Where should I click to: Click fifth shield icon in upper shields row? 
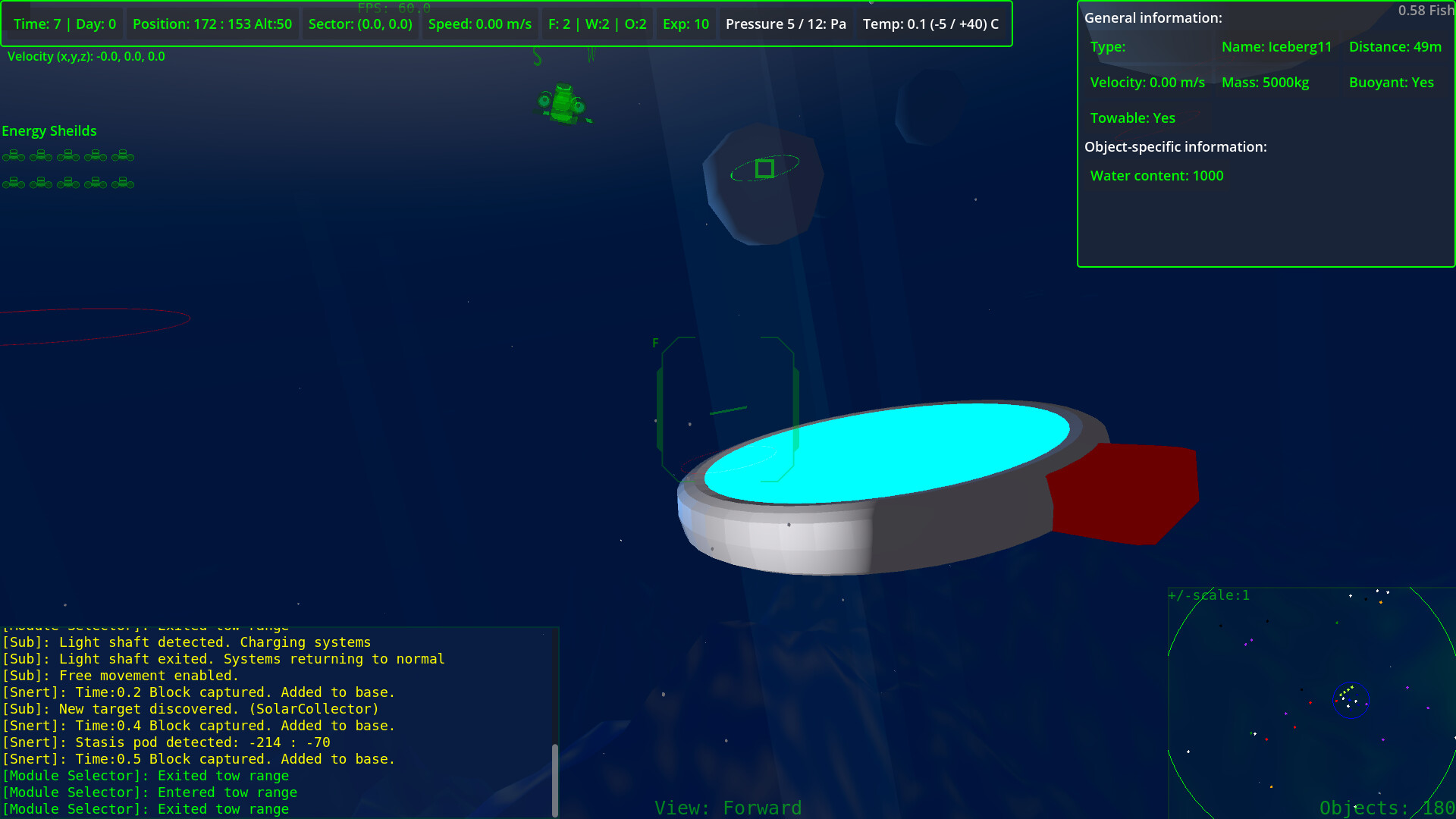coord(123,156)
